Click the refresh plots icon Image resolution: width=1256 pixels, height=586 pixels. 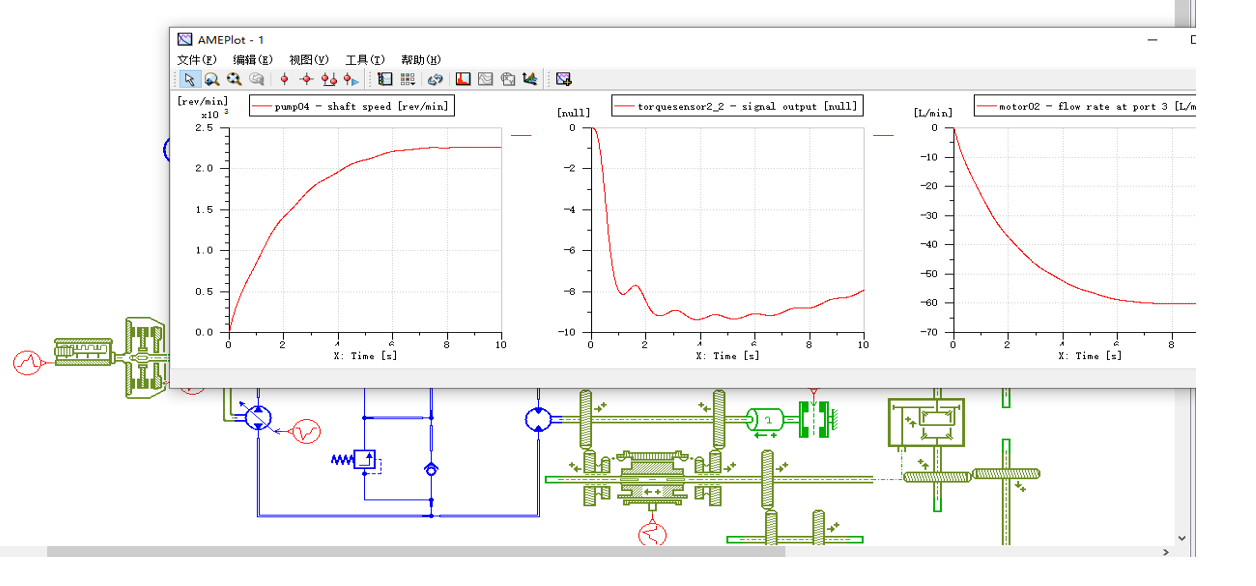(x=434, y=79)
